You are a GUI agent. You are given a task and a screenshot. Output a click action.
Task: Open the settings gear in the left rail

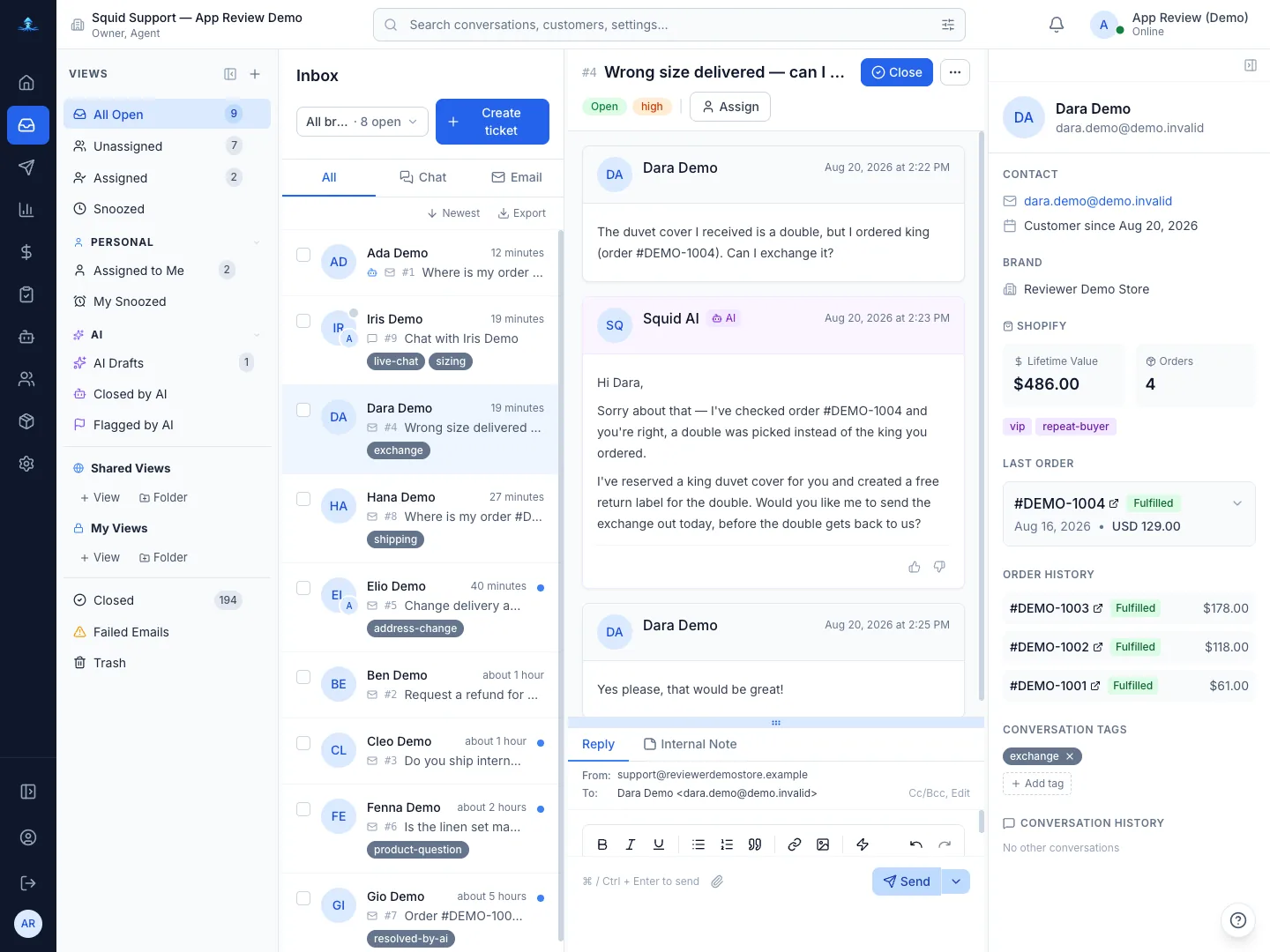(26, 464)
